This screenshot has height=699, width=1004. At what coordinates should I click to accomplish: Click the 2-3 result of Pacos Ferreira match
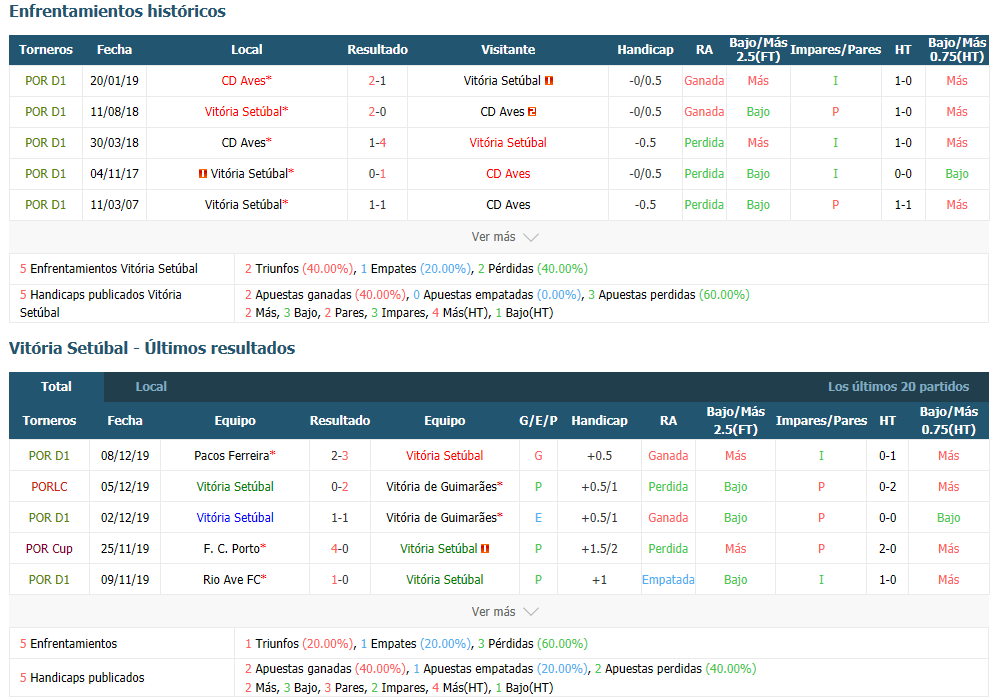click(339, 456)
